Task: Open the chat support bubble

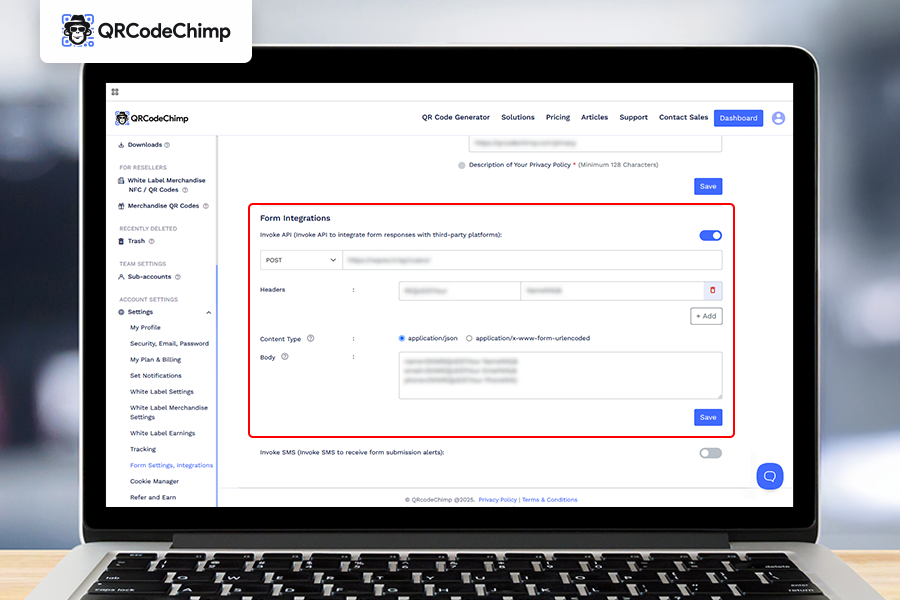Action: tap(769, 476)
